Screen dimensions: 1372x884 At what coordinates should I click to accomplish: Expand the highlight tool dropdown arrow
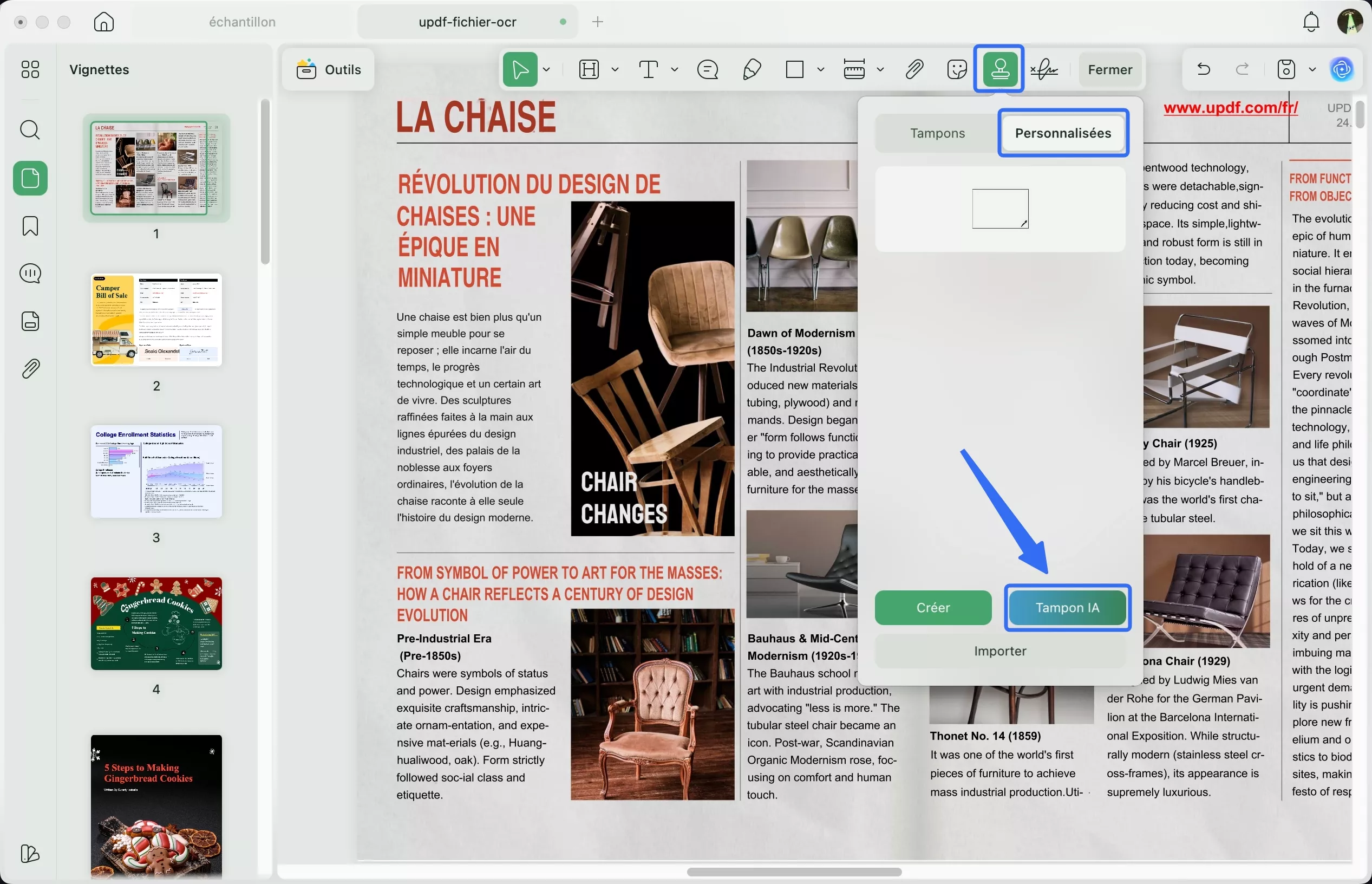(615, 69)
